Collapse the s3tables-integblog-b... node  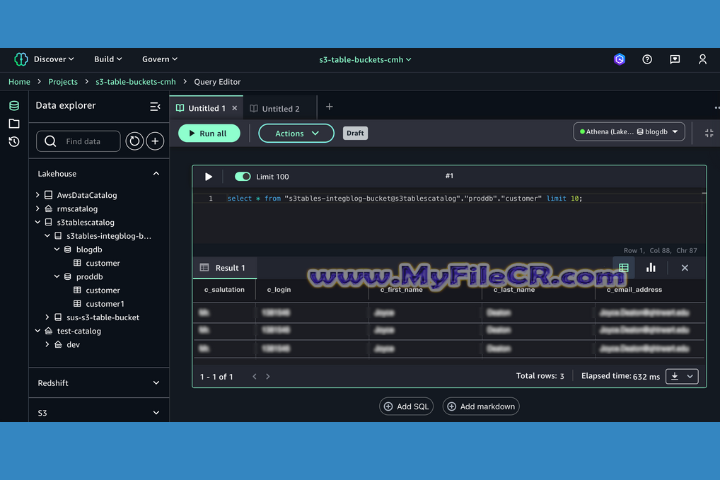coord(47,236)
